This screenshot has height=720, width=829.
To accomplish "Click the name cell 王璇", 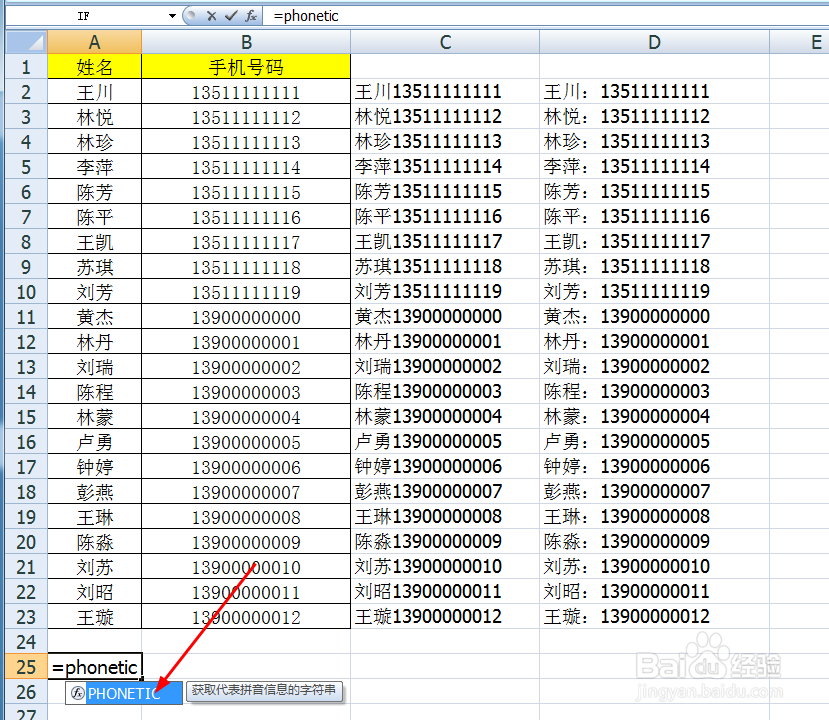I will pyautogui.click(x=95, y=617).
